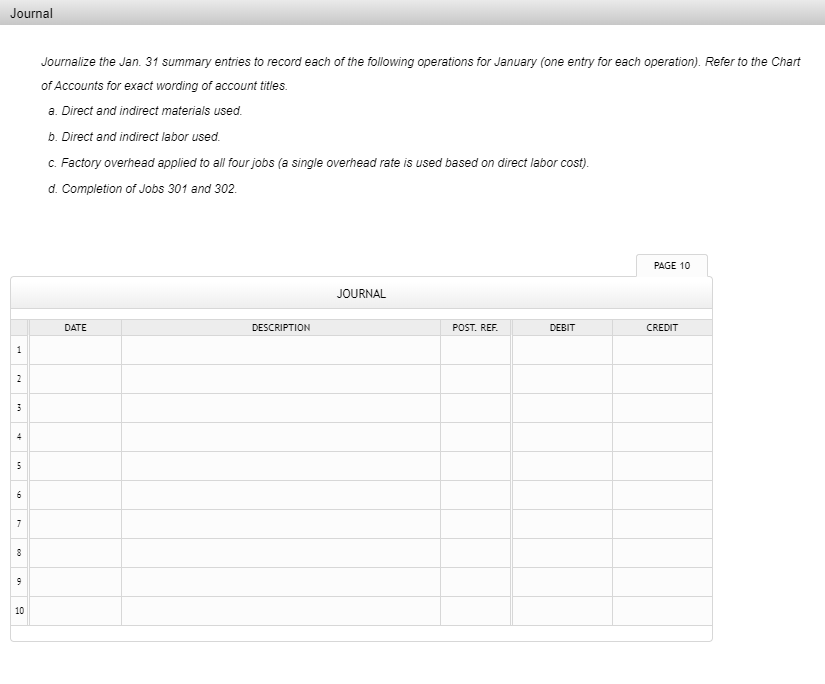Click the DEBIT cell in row 7
Screen dimensions: 825x684
pos(561,524)
